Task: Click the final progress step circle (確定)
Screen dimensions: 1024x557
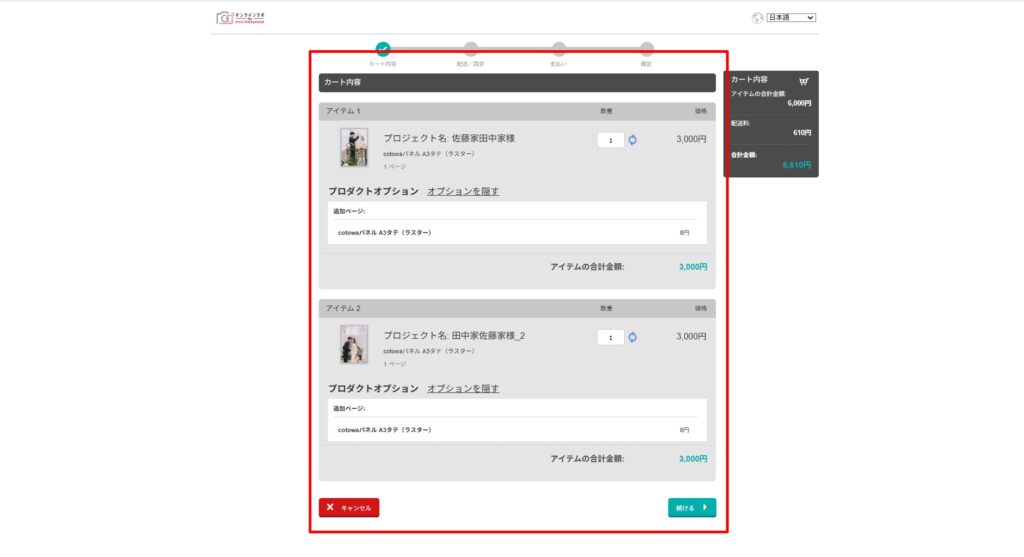Action: coord(647,48)
